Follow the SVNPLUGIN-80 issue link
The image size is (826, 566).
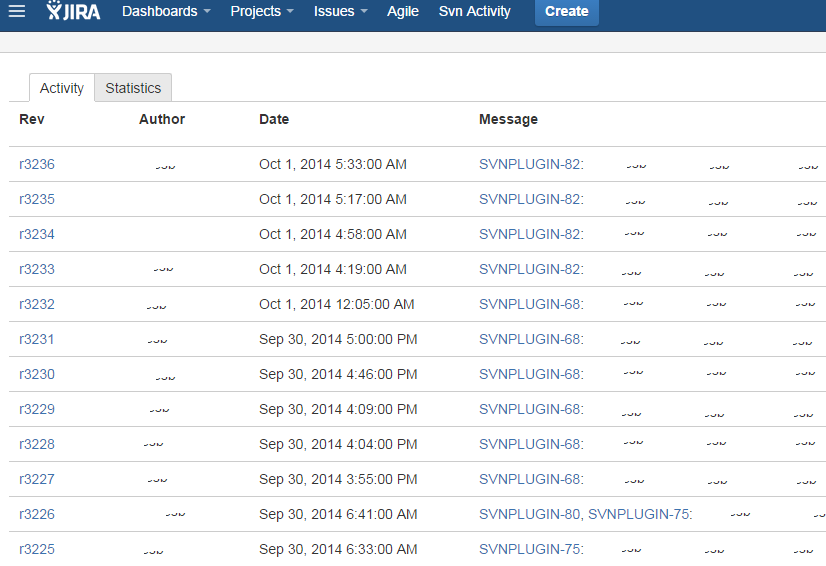529,514
